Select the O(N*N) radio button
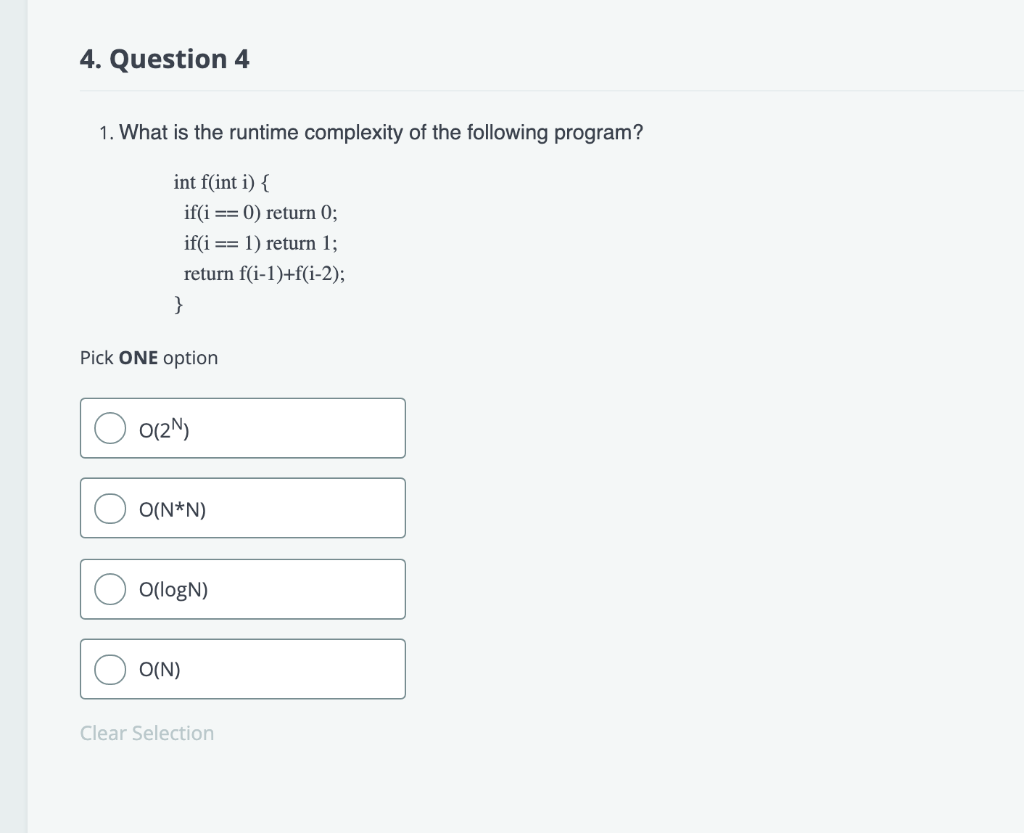1024x833 pixels. tap(109, 507)
